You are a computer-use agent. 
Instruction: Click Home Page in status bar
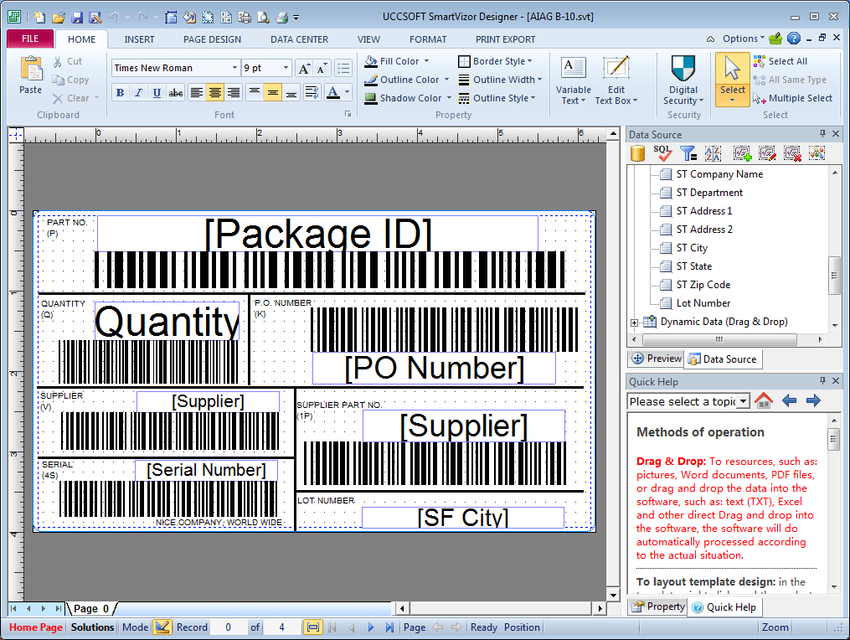[x=36, y=627]
